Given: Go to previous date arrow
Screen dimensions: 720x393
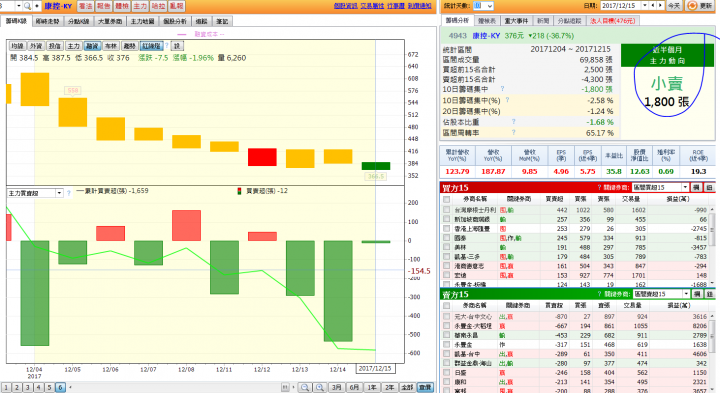Looking at the screenshot, I should pos(652,6).
